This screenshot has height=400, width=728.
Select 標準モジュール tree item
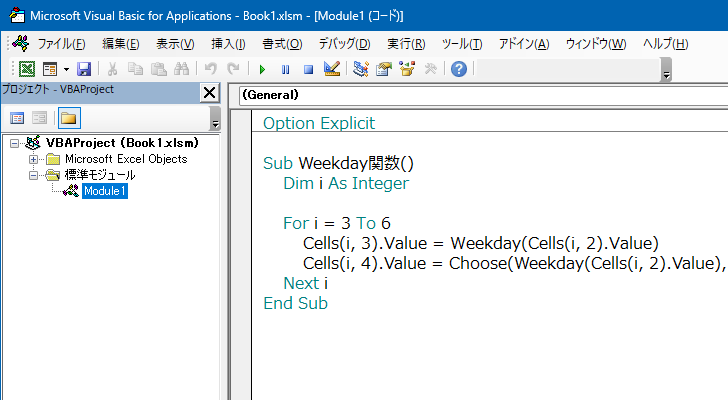pyautogui.click(x=100, y=175)
